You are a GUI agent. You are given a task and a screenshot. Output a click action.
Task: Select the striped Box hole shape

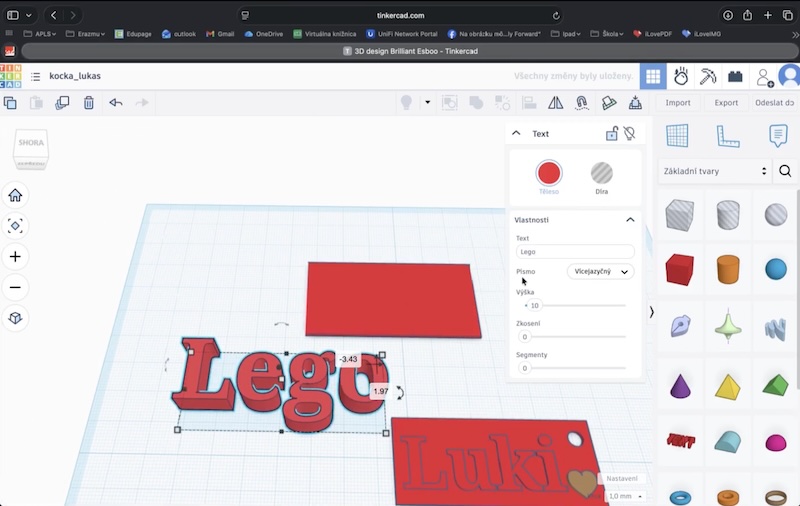coord(680,214)
